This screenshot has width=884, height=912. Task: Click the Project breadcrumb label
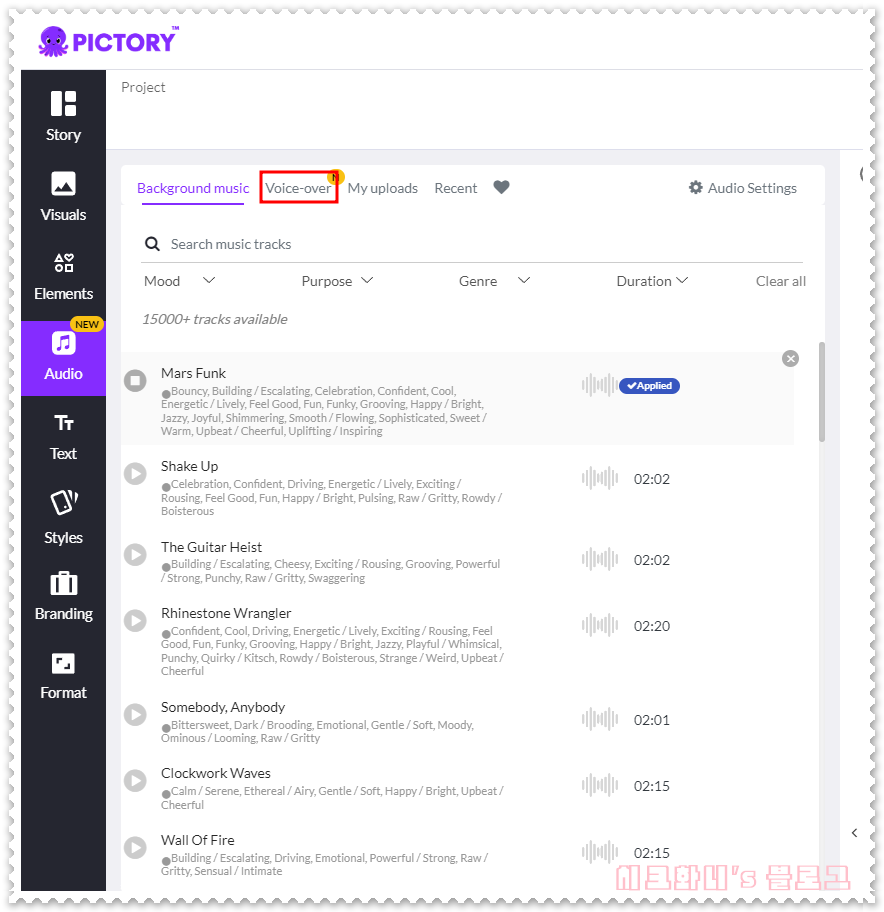coord(143,87)
